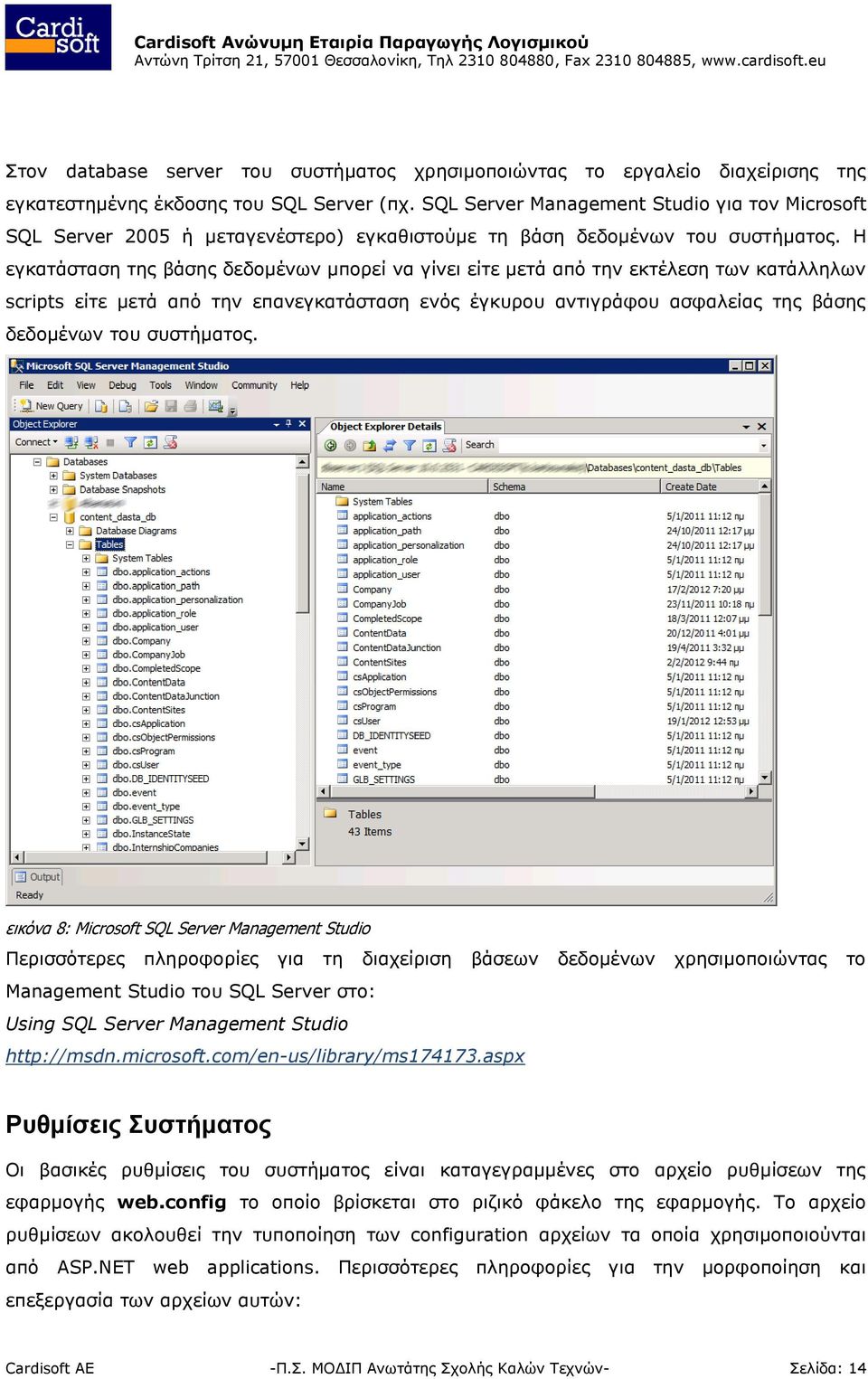Select the Object Explorer Details tab
Screen dimensions: 868x1379
pos(385,427)
